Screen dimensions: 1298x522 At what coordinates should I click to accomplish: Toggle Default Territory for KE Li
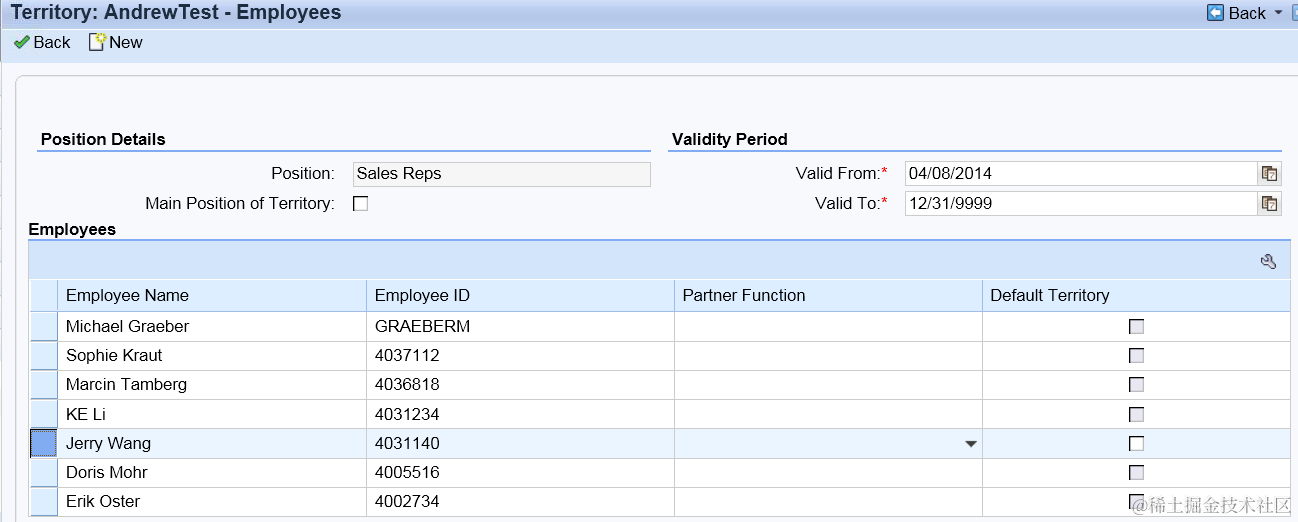click(x=1136, y=414)
